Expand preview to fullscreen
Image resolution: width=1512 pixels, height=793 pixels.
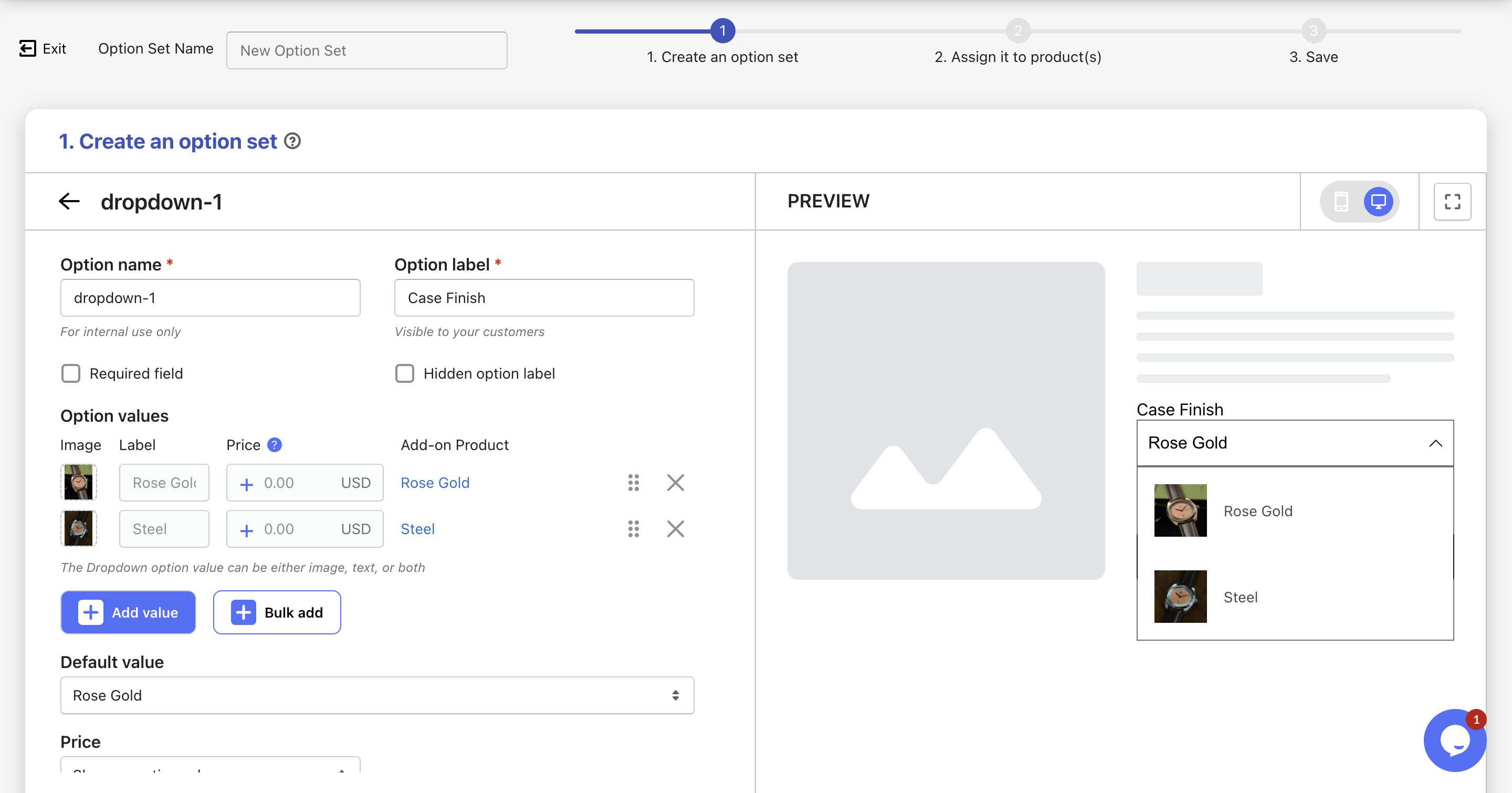click(1452, 201)
